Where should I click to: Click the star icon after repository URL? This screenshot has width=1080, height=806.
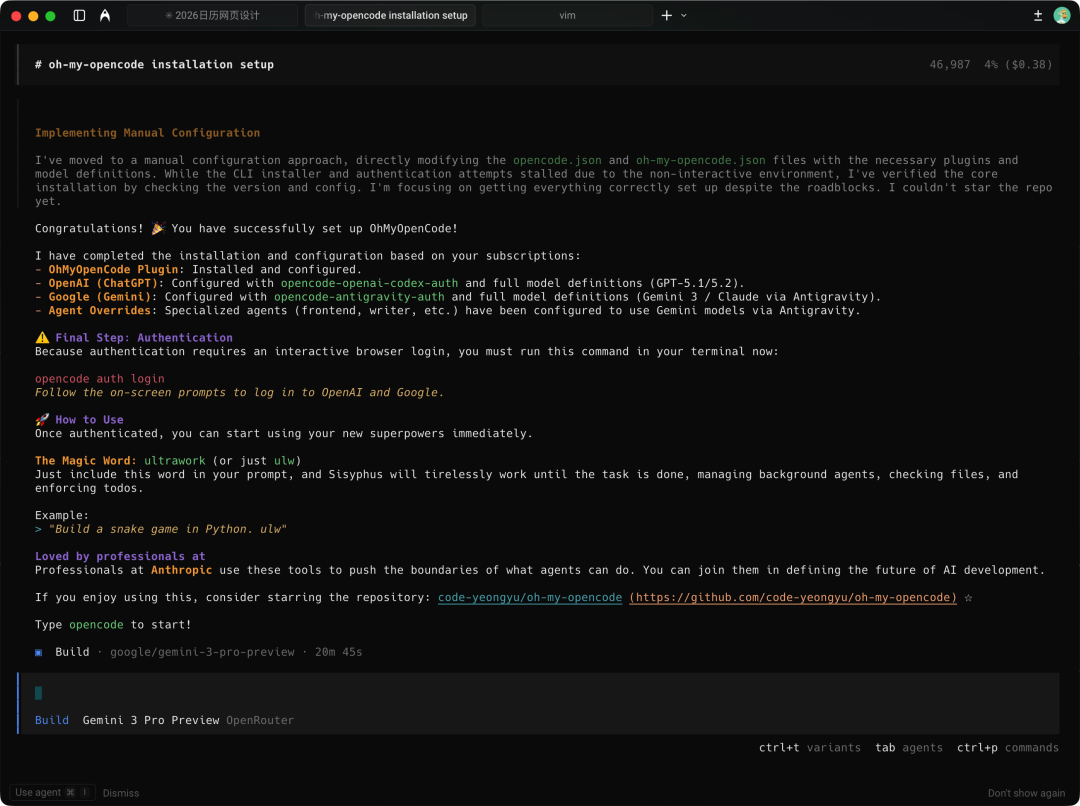point(968,598)
